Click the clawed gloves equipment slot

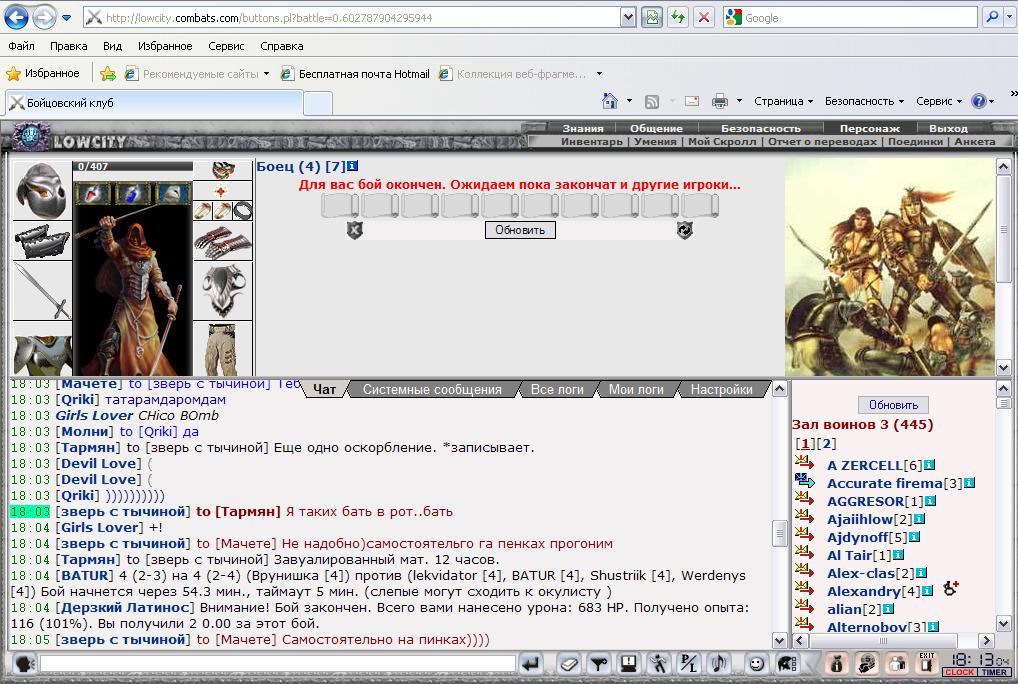coord(223,242)
